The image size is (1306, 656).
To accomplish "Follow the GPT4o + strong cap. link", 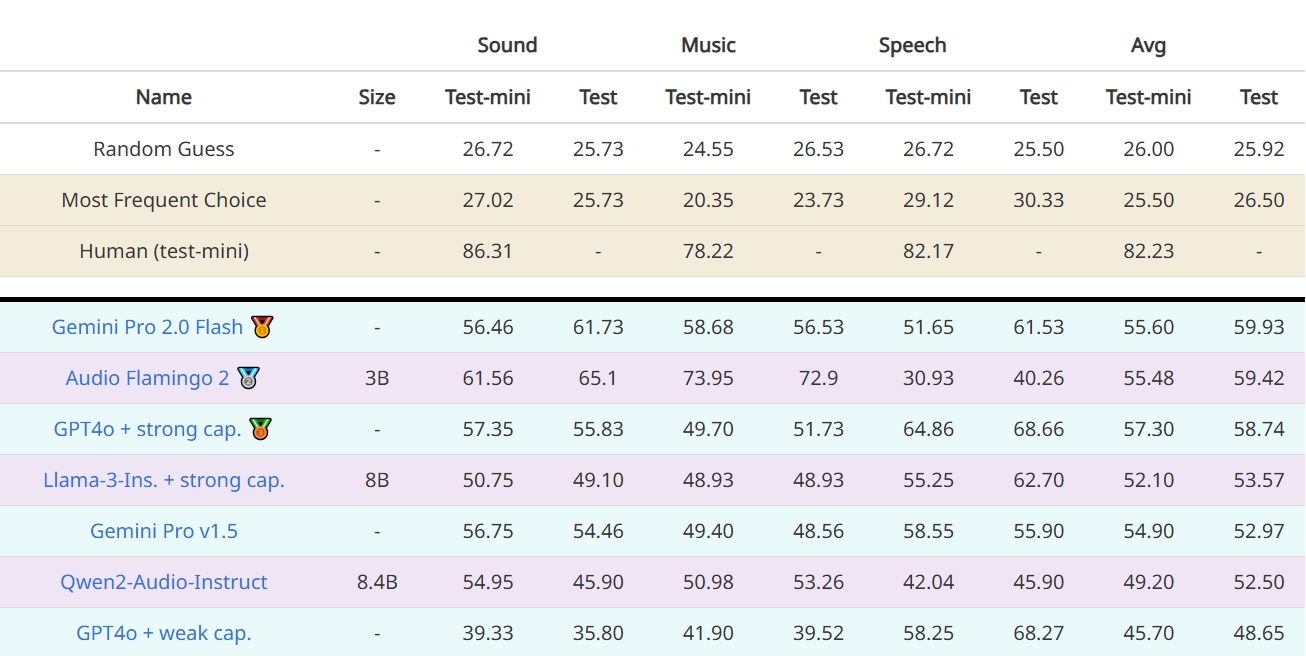I will (147, 429).
